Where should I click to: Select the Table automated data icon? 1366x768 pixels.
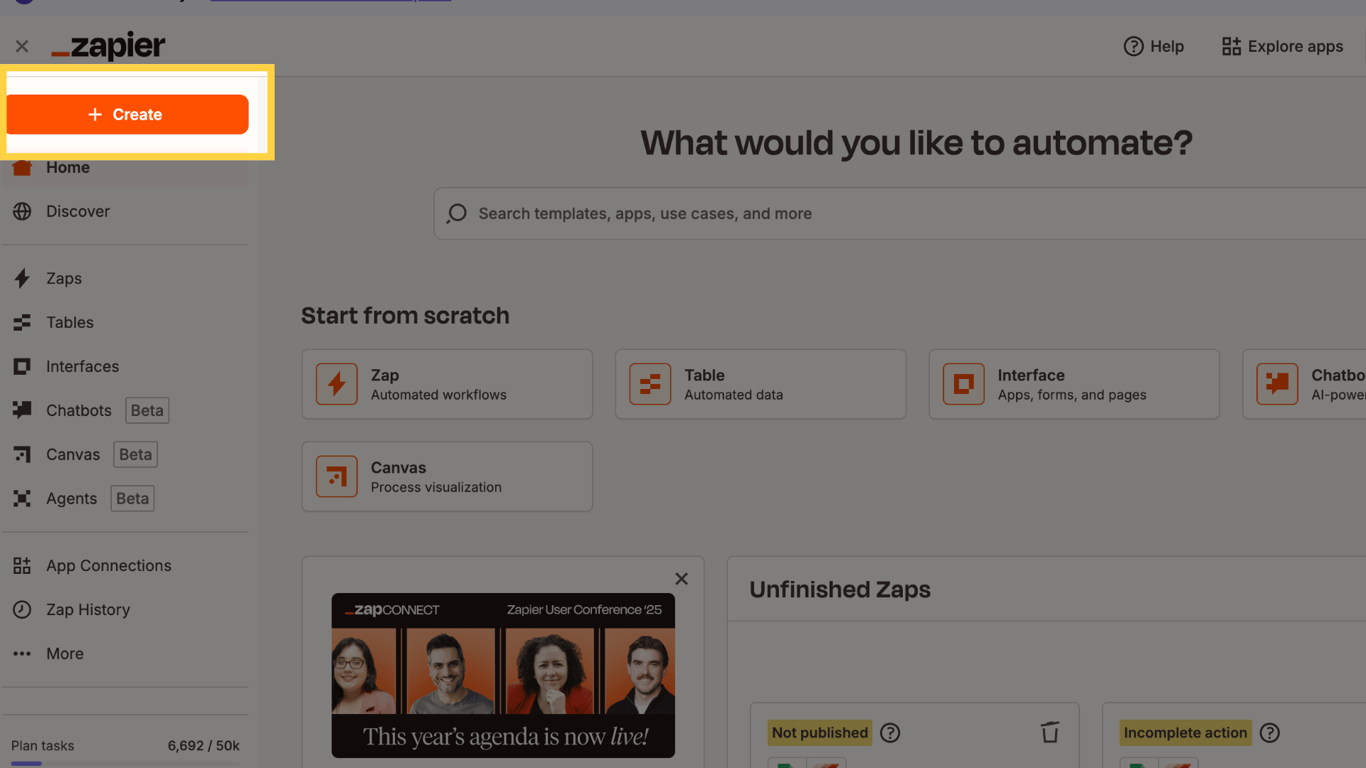click(x=650, y=384)
